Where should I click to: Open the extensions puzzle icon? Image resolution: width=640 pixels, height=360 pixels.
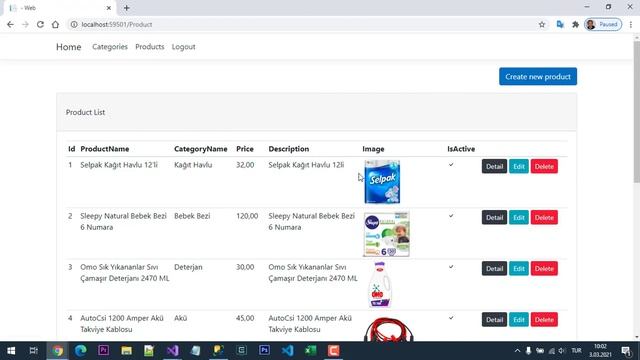[576, 24]
